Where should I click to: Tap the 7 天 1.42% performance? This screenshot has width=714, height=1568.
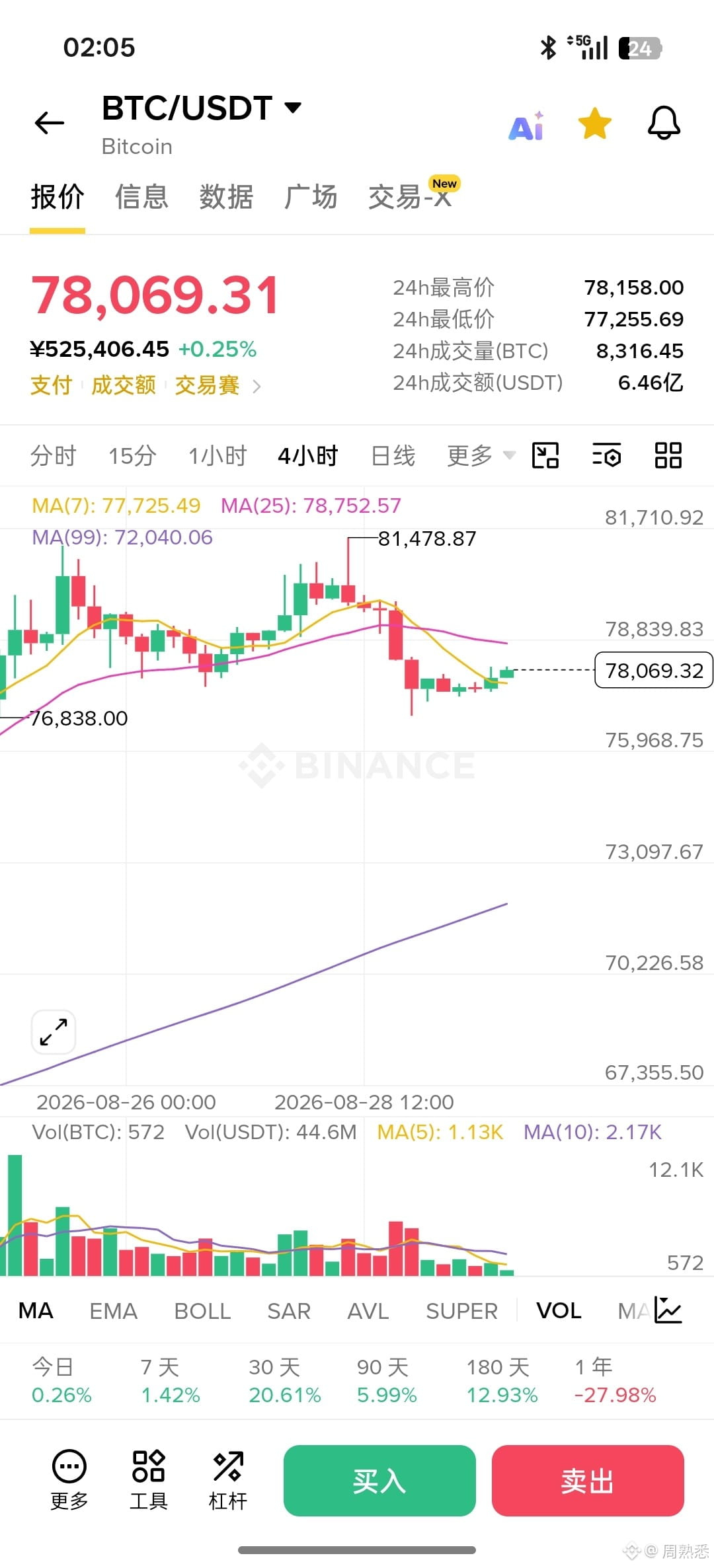point(170,1381)
